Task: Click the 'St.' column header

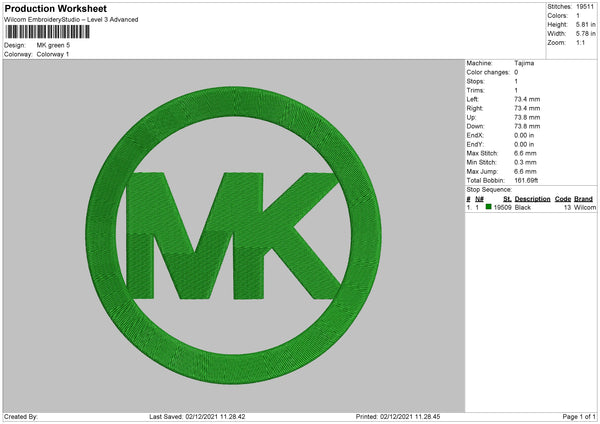Action: (x=507, y=199)
